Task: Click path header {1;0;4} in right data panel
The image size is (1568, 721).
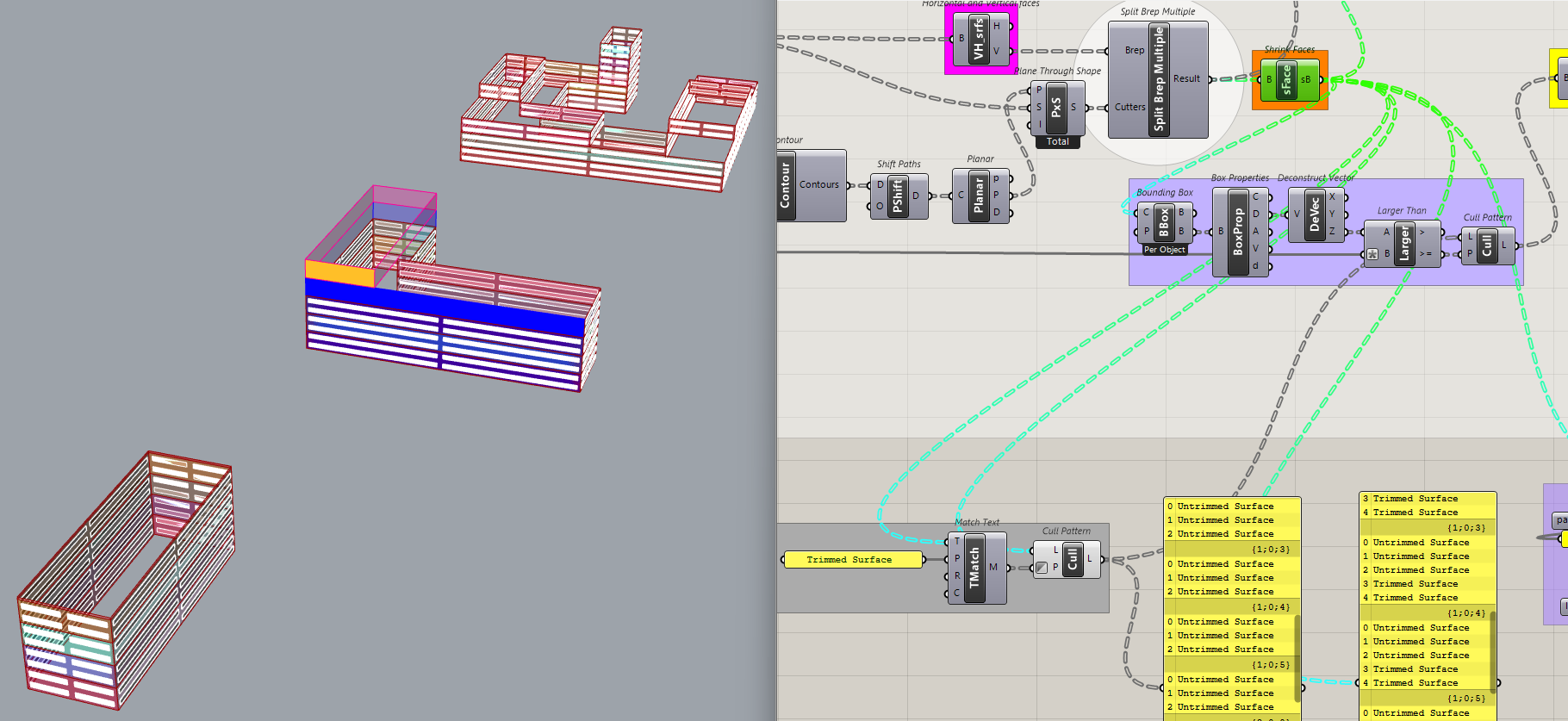Action: [1466, 613]
